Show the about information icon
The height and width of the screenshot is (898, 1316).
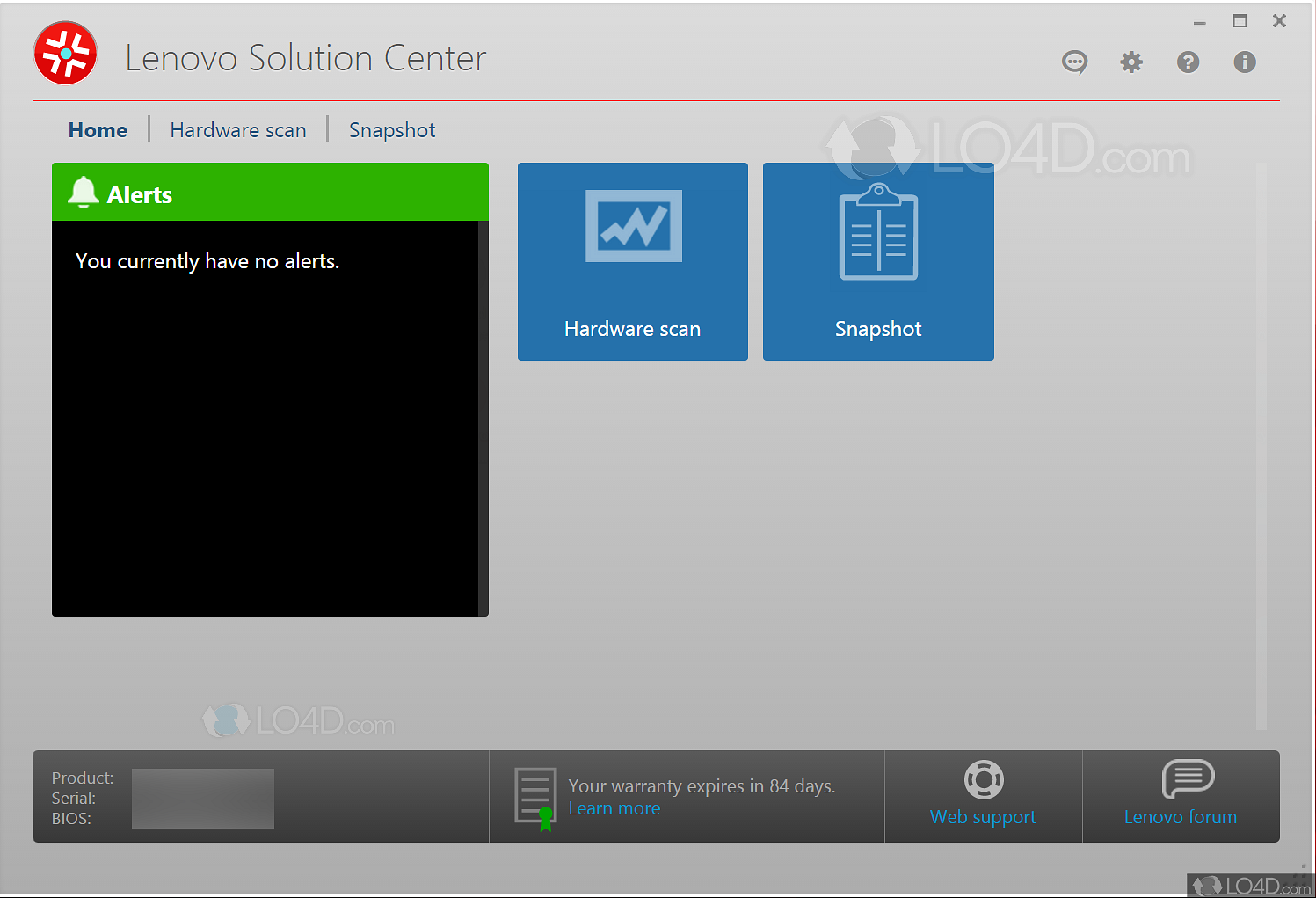[x=1244, y=62]
